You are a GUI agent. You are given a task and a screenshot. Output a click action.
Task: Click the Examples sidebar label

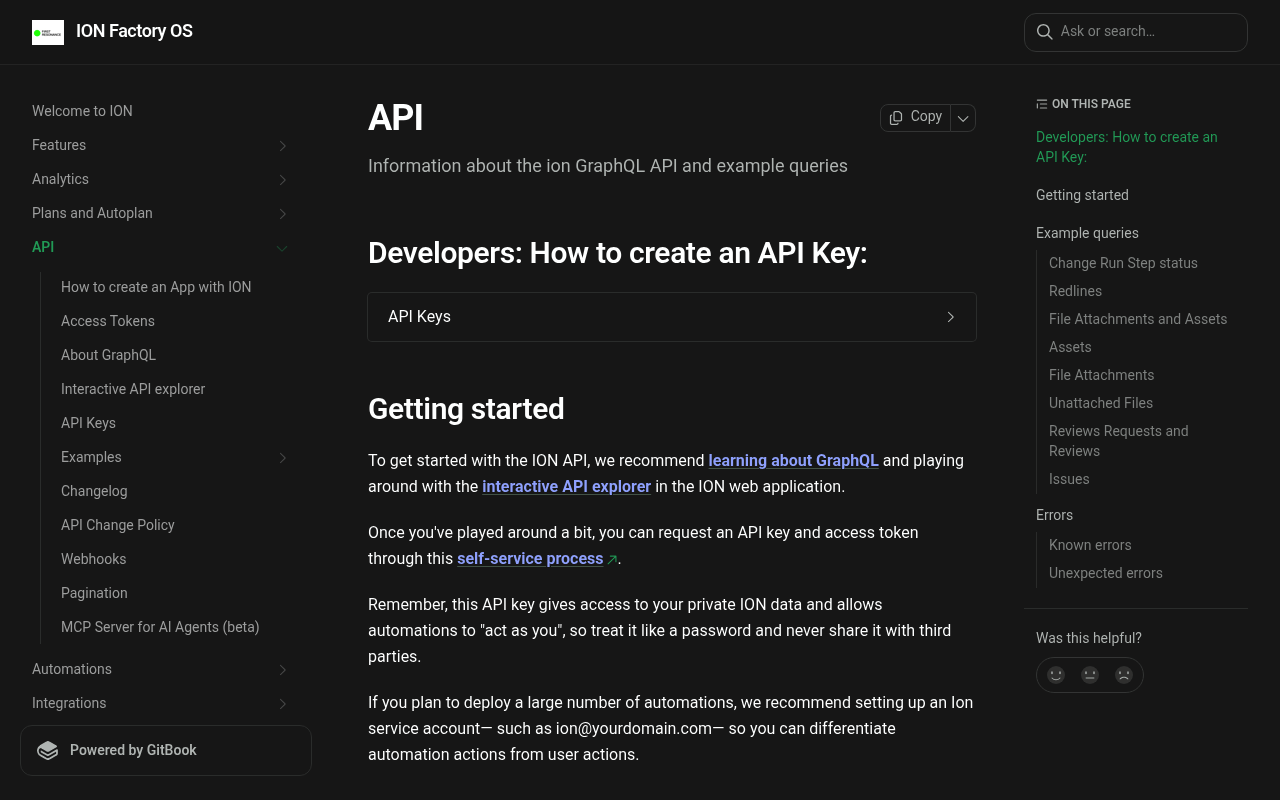click(91, 457)
